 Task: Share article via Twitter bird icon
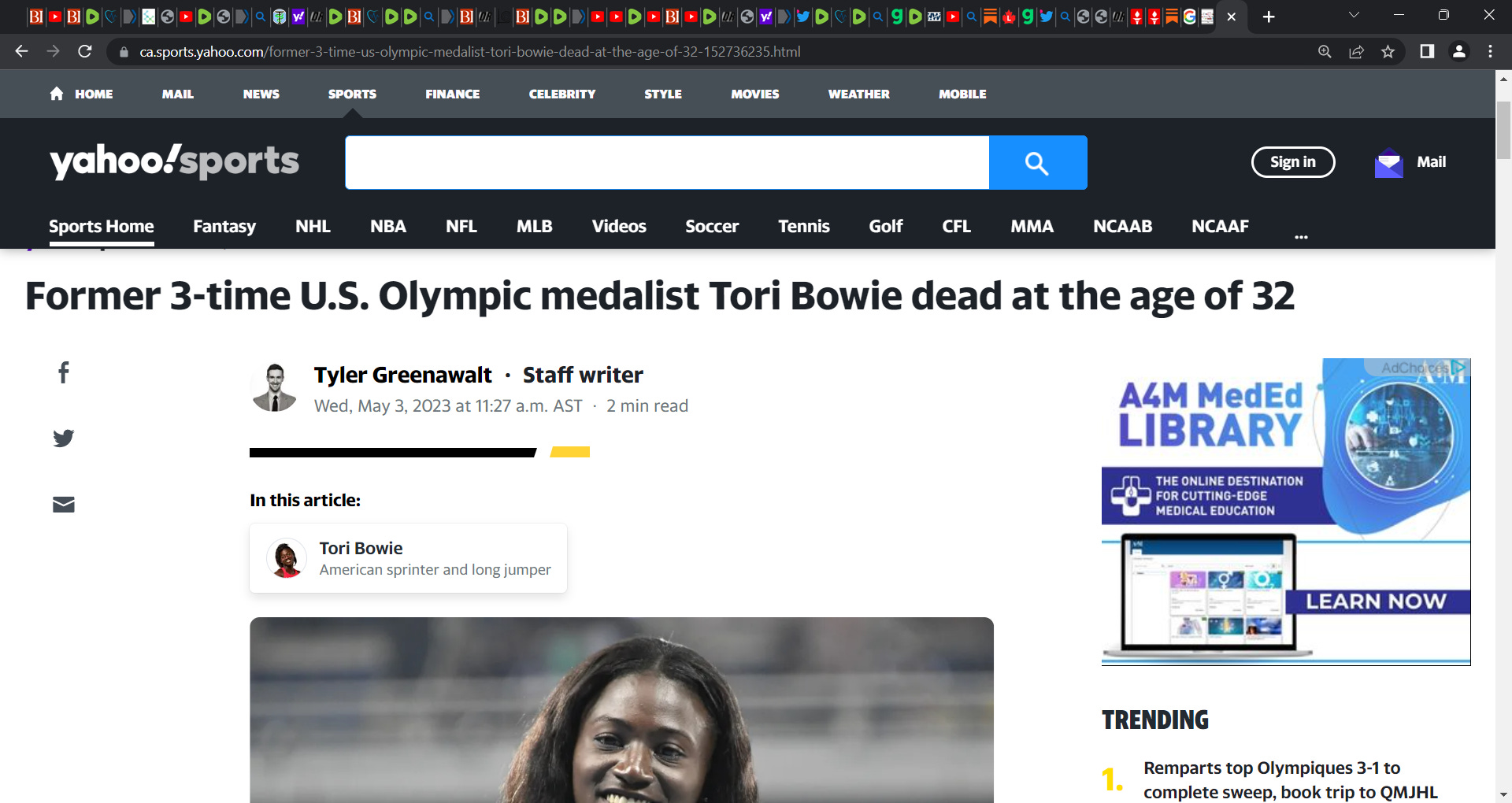64,438
